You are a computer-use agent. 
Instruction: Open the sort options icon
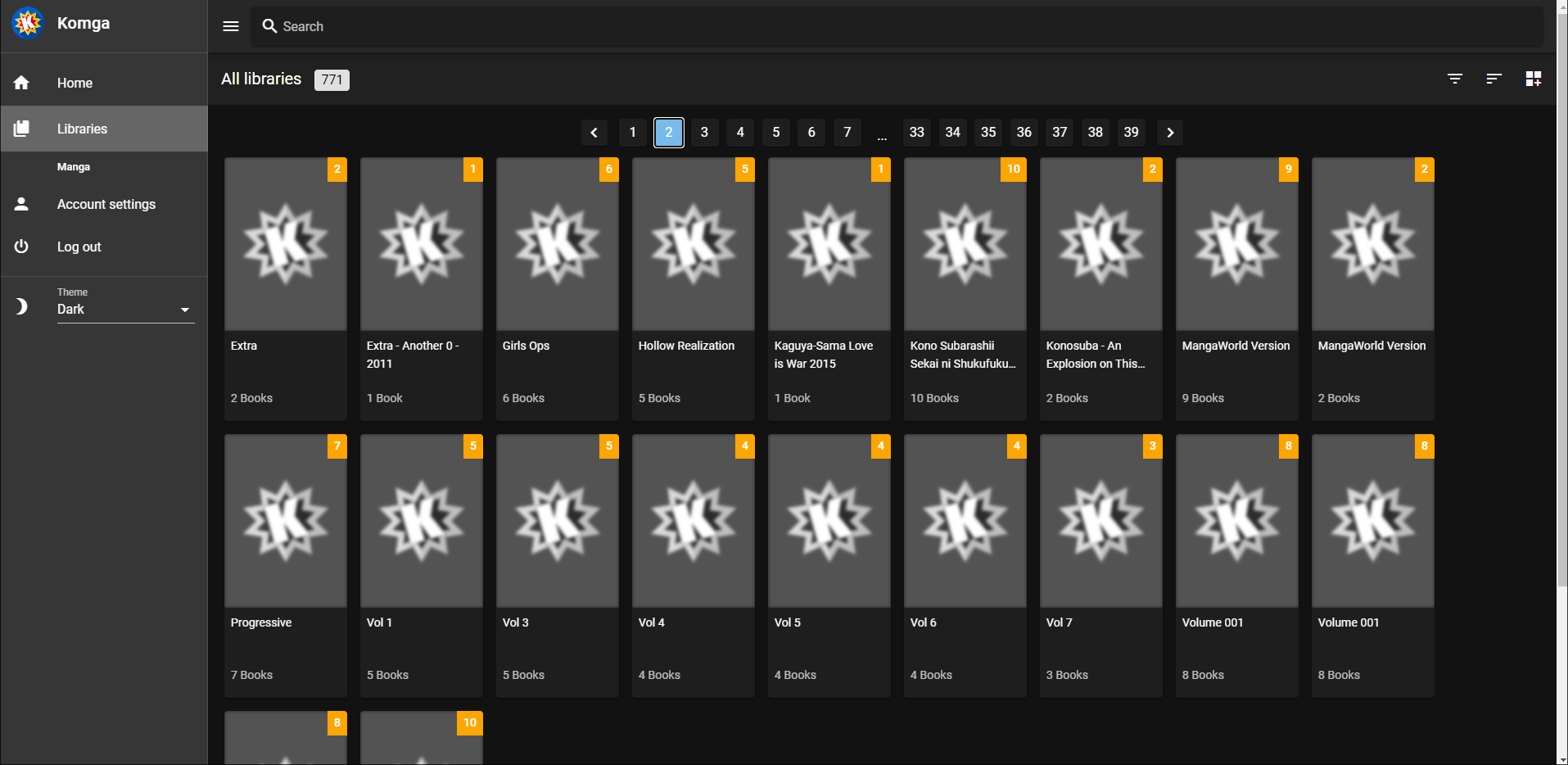pos(1493,79)
